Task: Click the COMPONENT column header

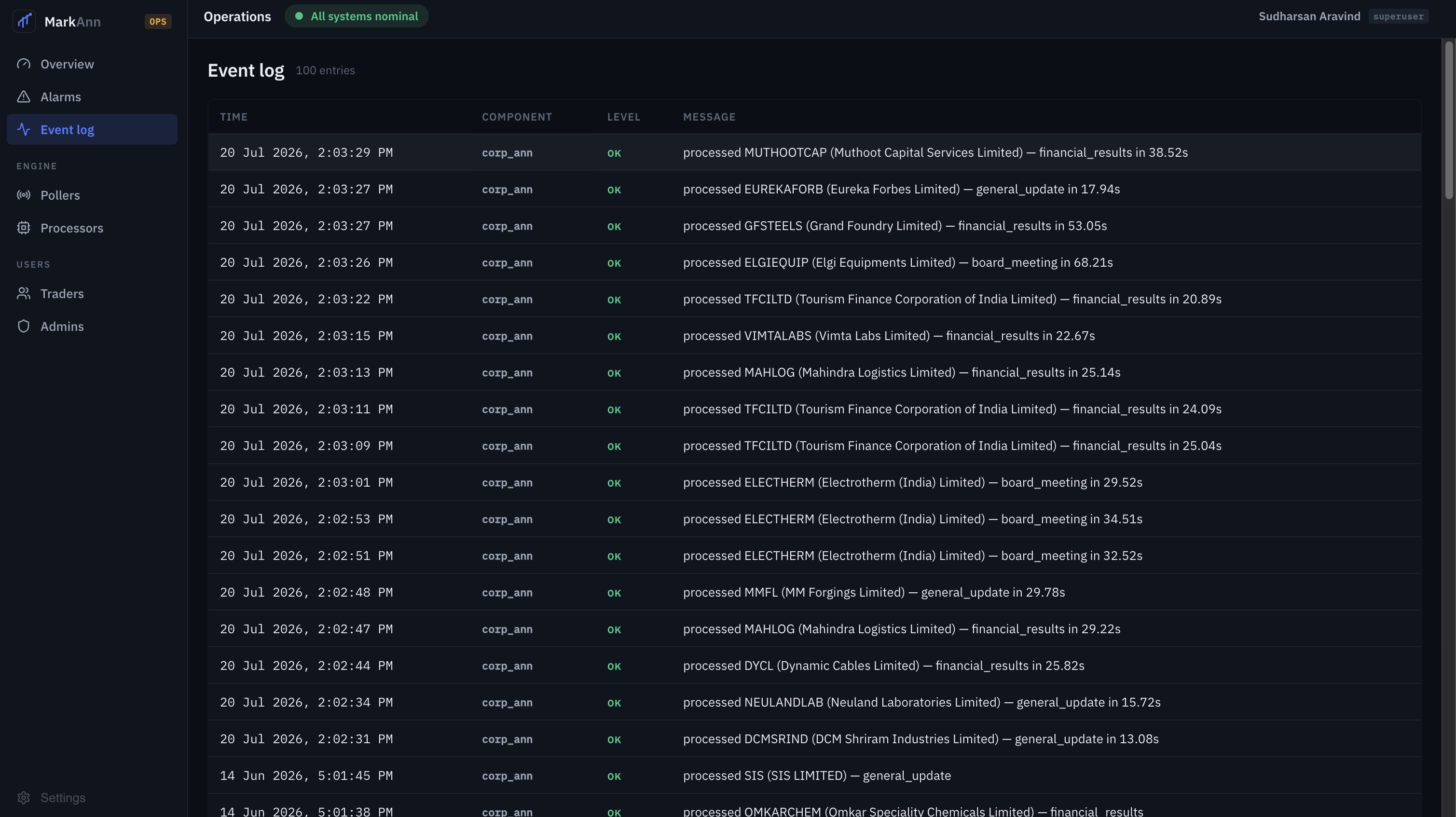Action: [x=517, y=117]
